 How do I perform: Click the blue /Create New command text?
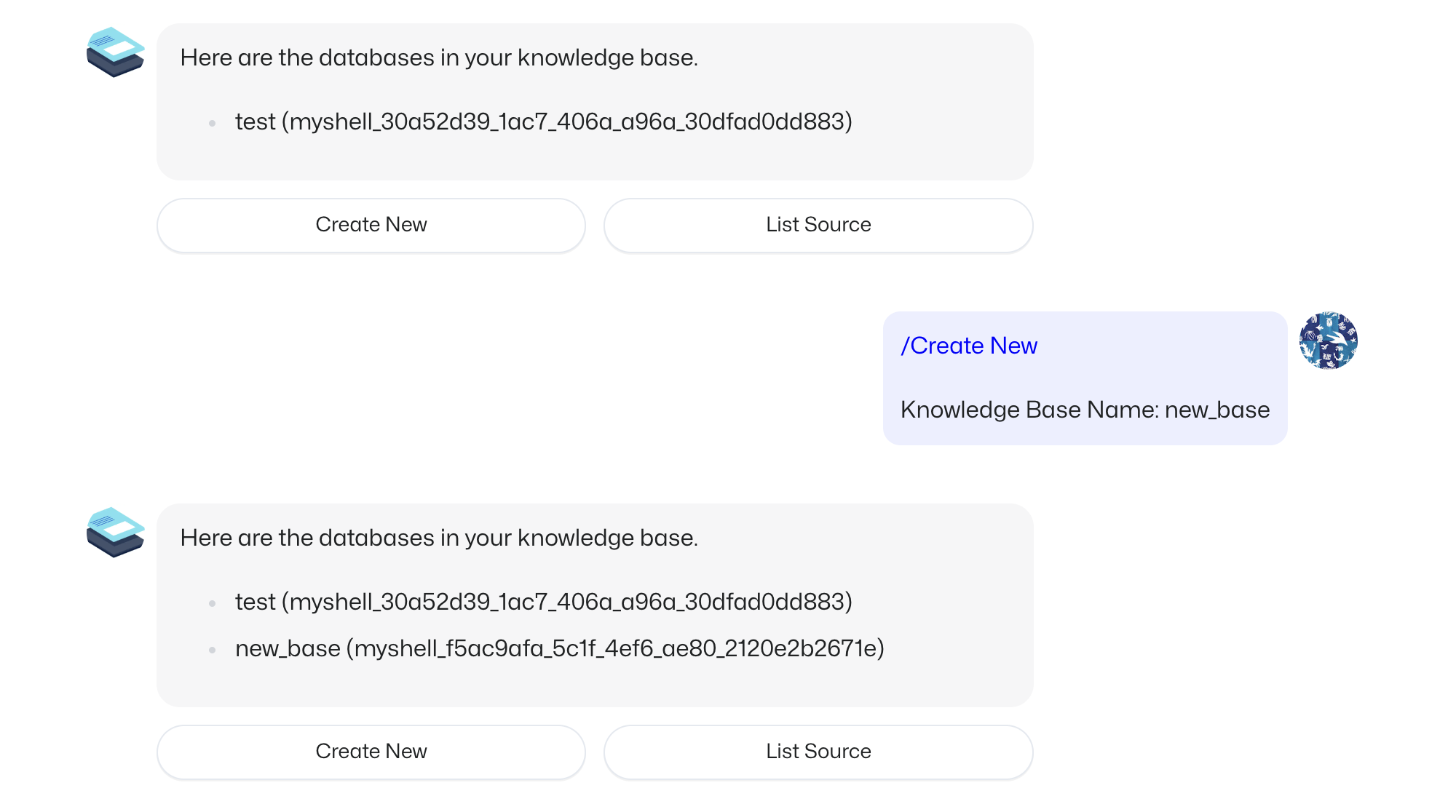pos(969,346)
